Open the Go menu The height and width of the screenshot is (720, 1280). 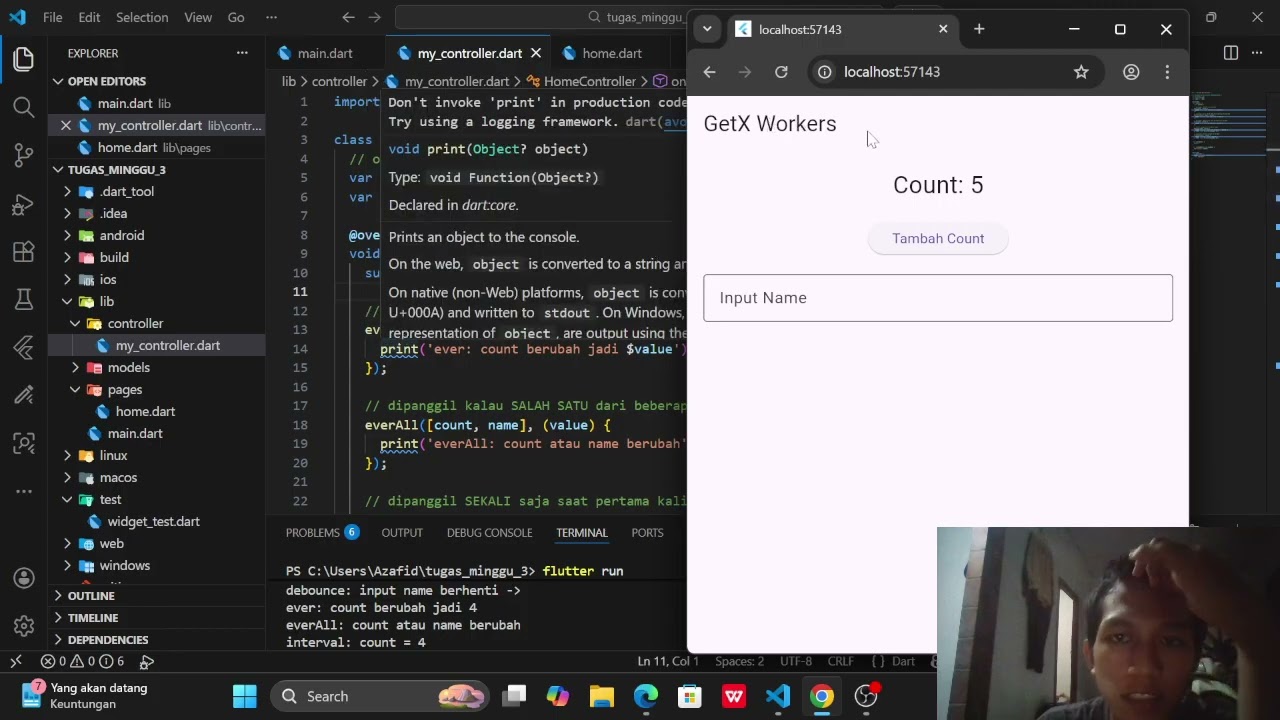tap(236, 17)
